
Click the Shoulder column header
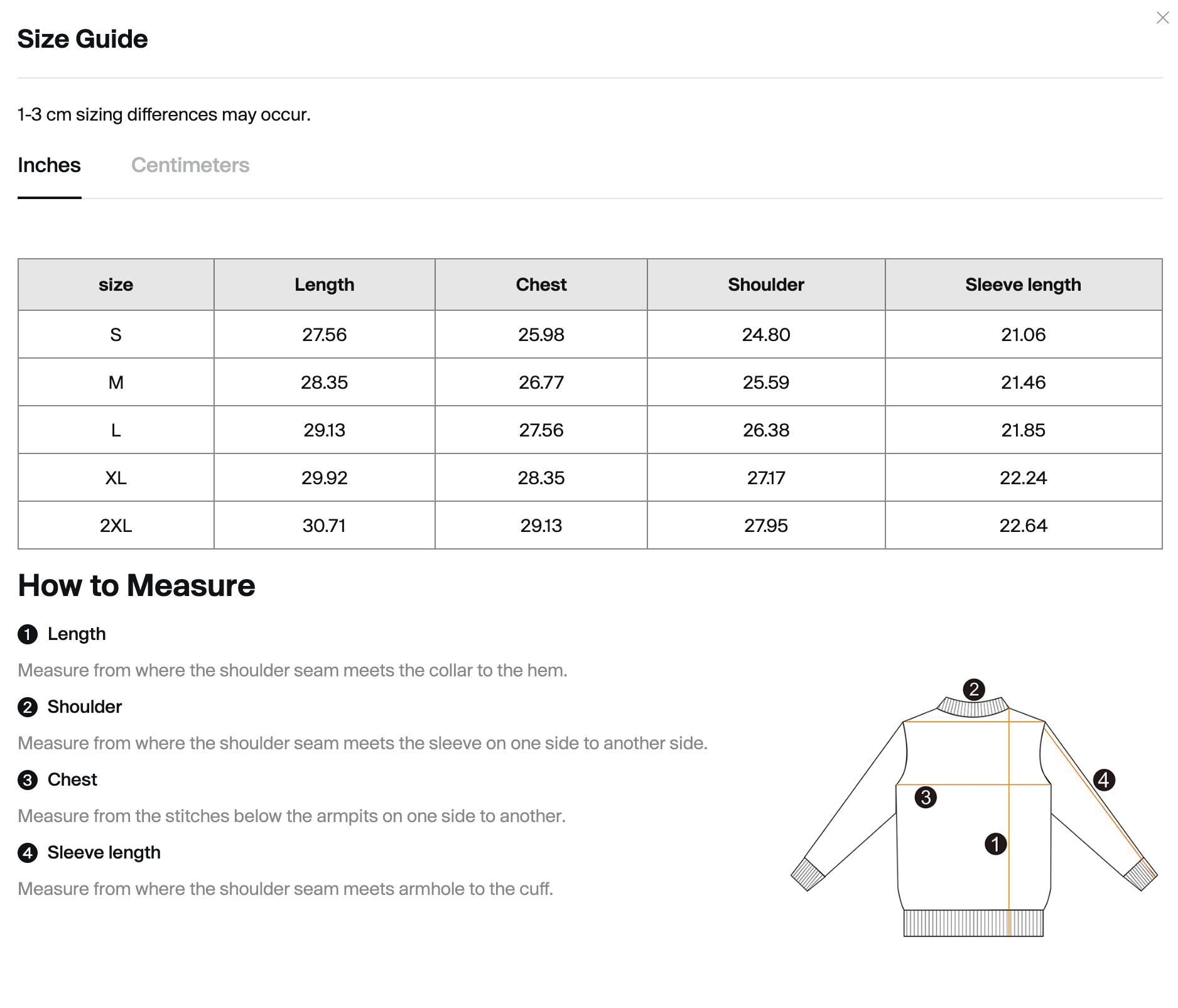[x=765, y=285]
